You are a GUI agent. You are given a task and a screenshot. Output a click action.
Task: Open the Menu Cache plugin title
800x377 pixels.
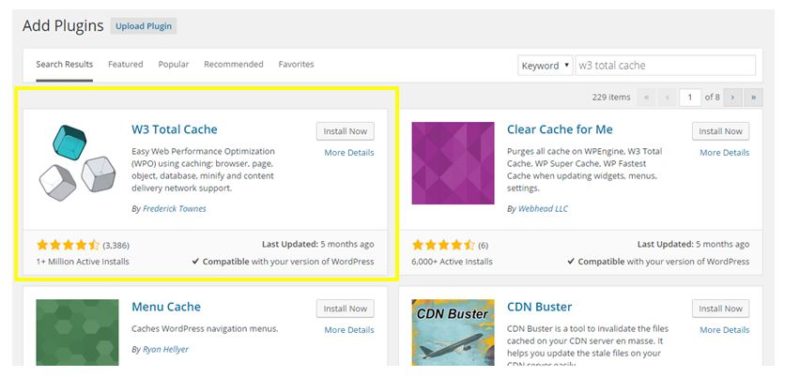pyautogui.click(x=166, y=307)
